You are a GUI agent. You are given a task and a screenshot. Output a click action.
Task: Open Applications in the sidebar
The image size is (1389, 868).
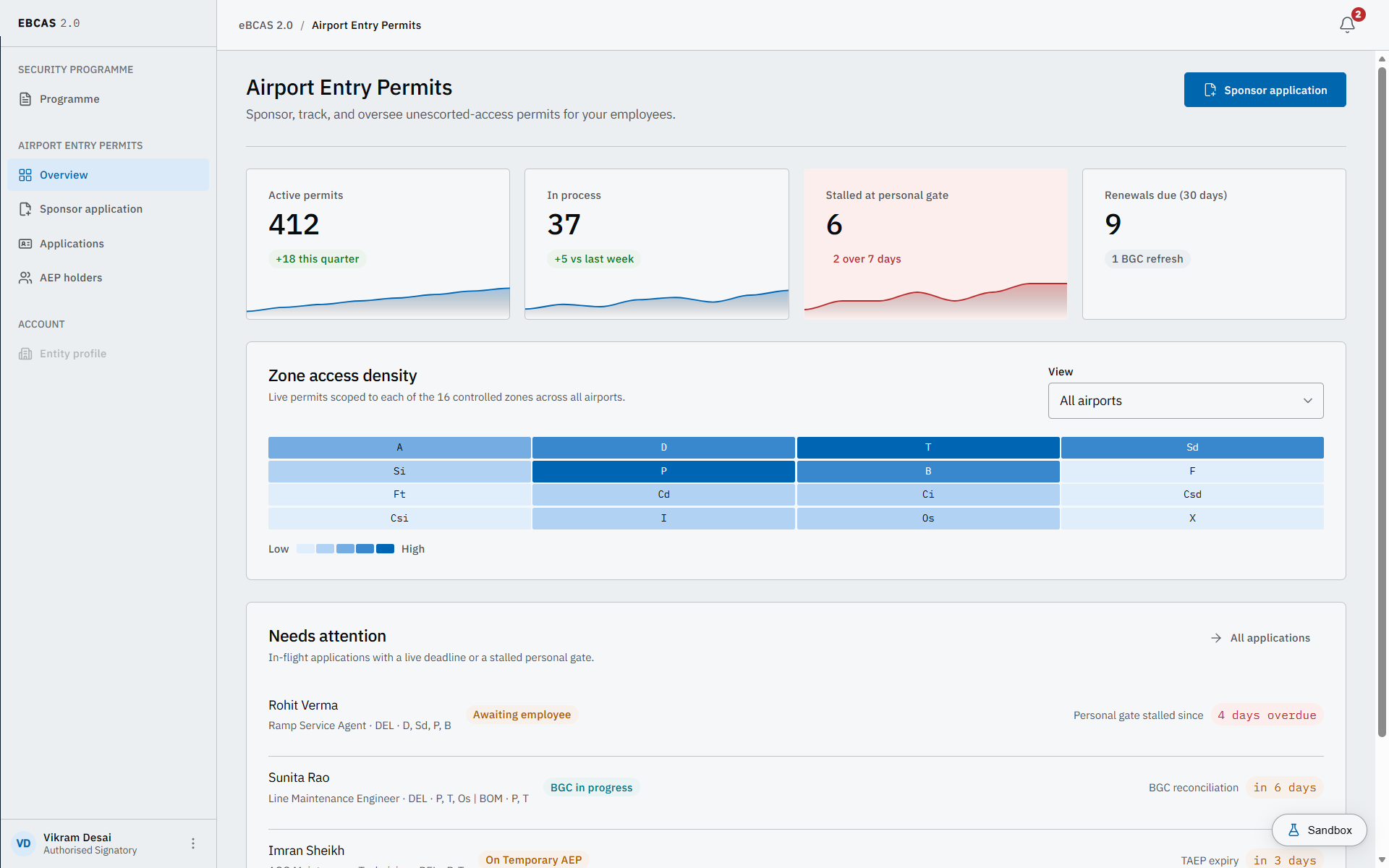[108, 244]
